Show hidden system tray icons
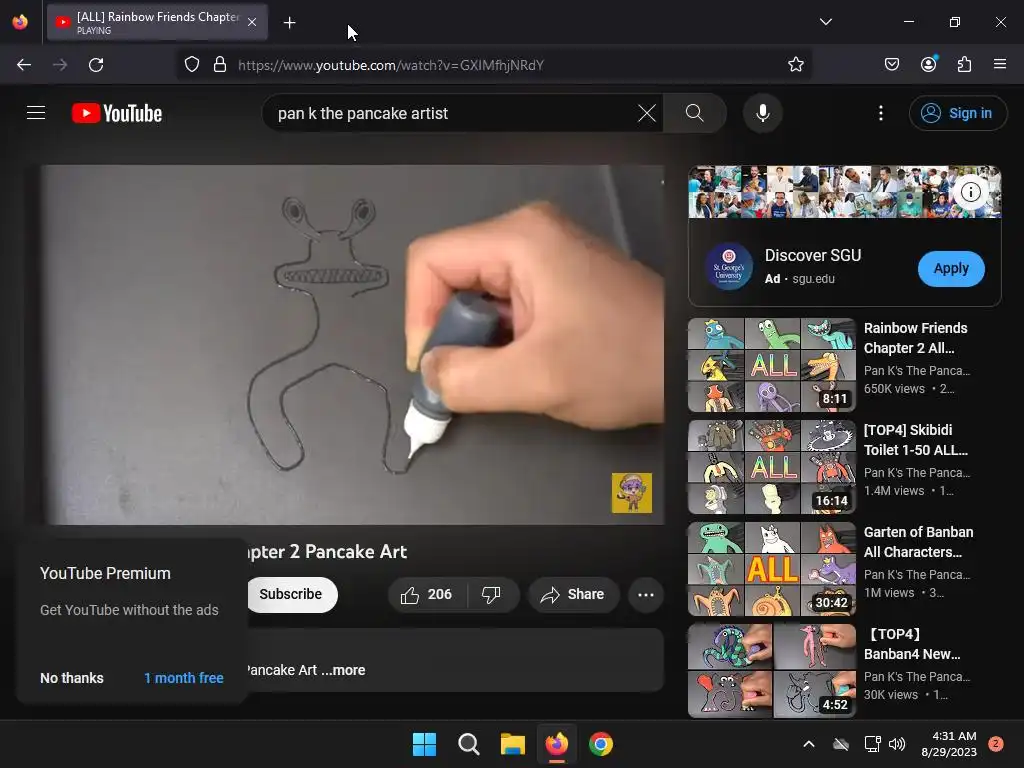 [808, 744]
